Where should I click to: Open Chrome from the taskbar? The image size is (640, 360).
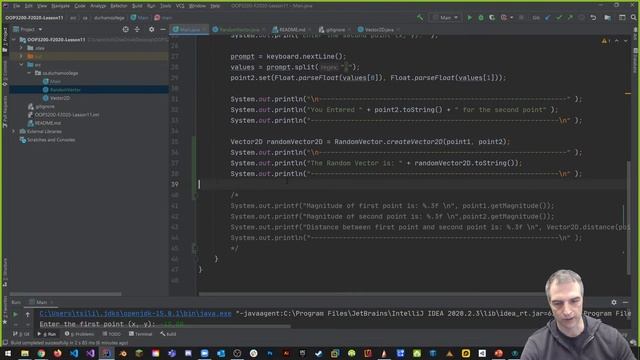tap(41, 353)
